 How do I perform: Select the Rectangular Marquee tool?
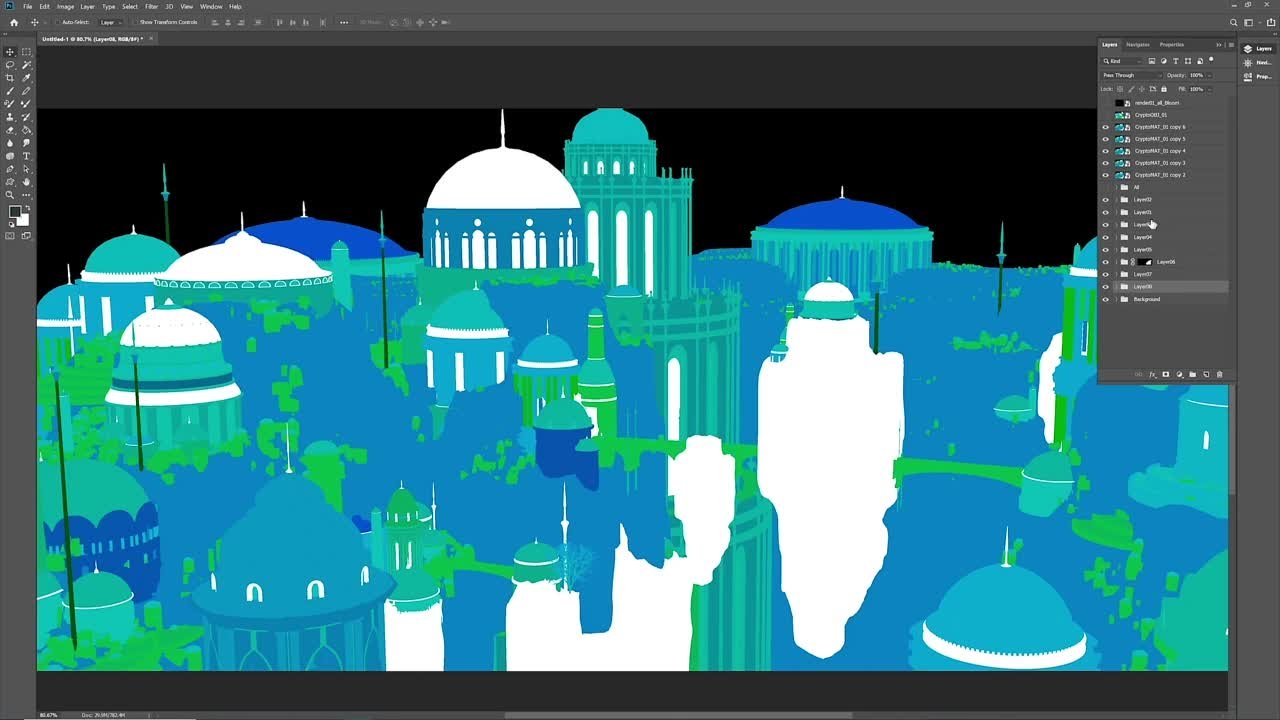26,52
